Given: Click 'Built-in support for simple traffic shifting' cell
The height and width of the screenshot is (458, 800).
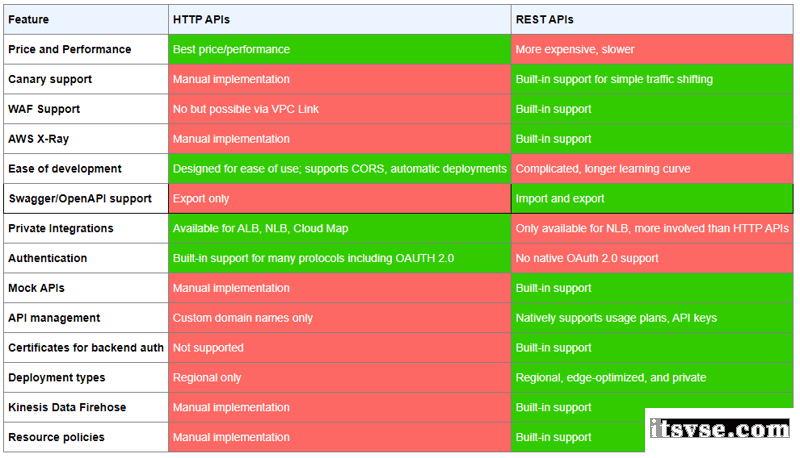Looking at the screenshot, I should (652, 80).
